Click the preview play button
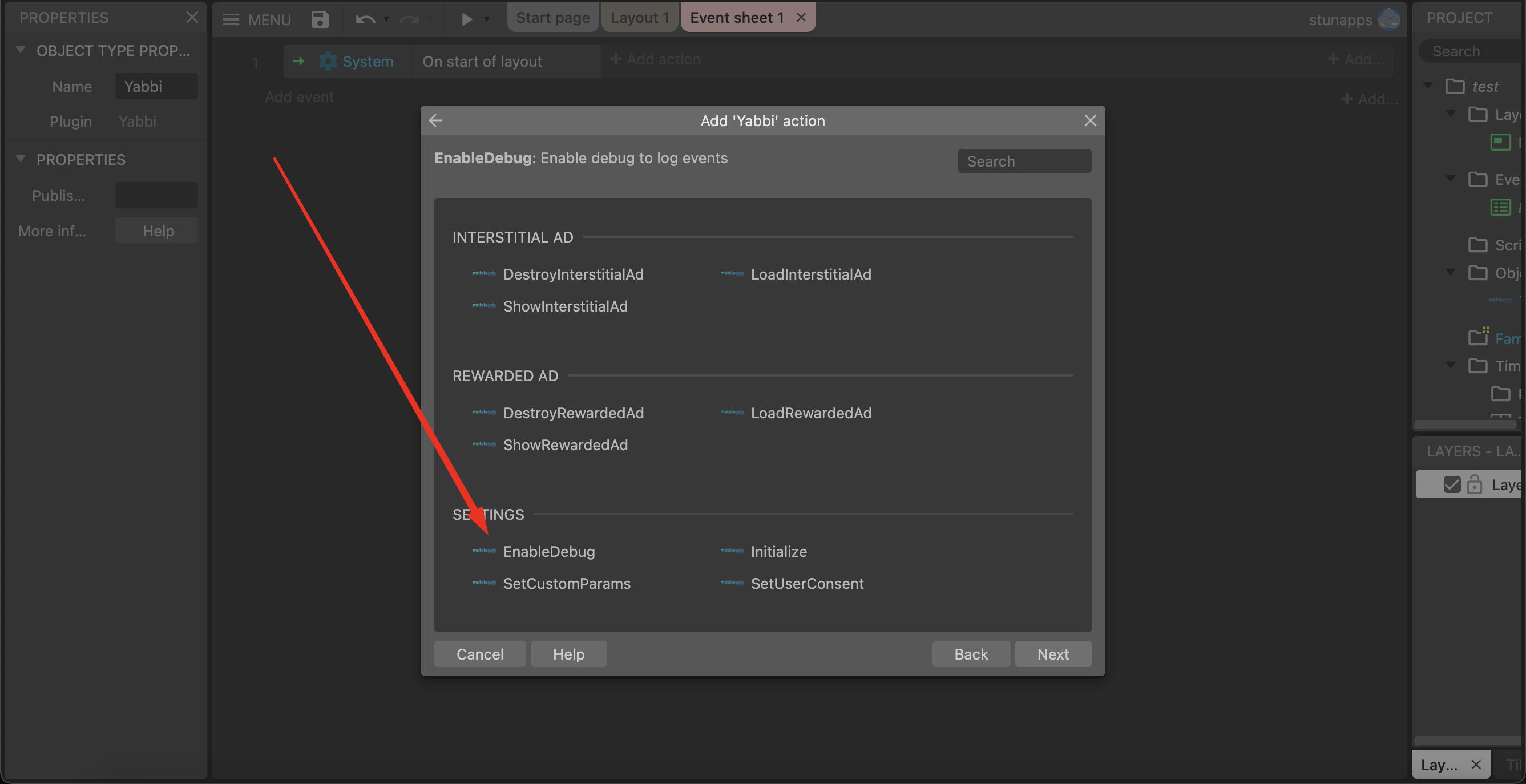Screen dimensions: 1526x784 click(x=466, y=19)
